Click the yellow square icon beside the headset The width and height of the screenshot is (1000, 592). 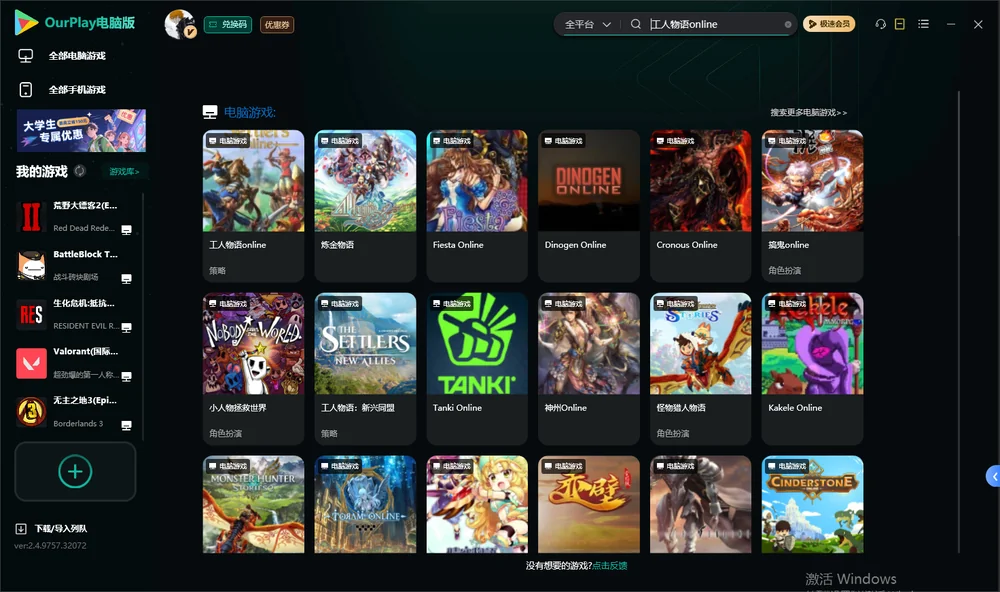899,24
